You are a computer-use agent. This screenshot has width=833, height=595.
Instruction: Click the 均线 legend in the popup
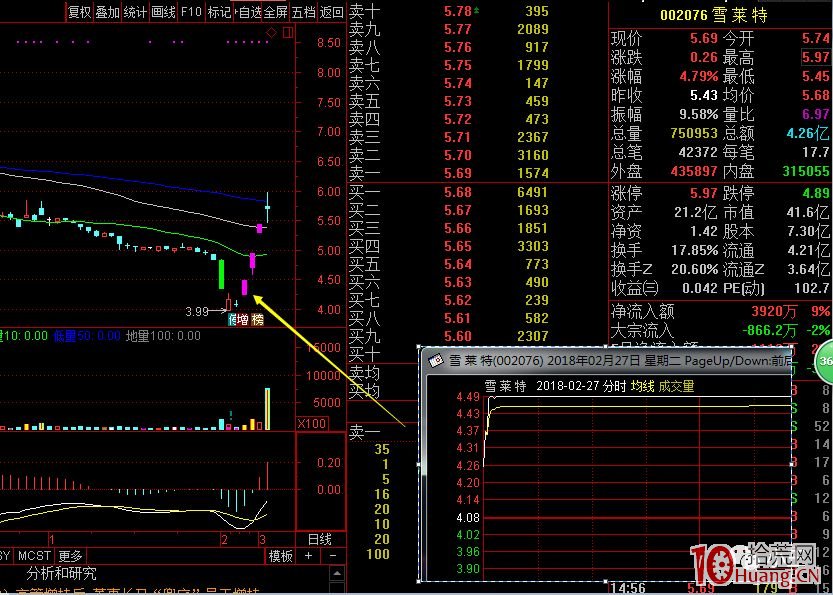click(643, 386)
